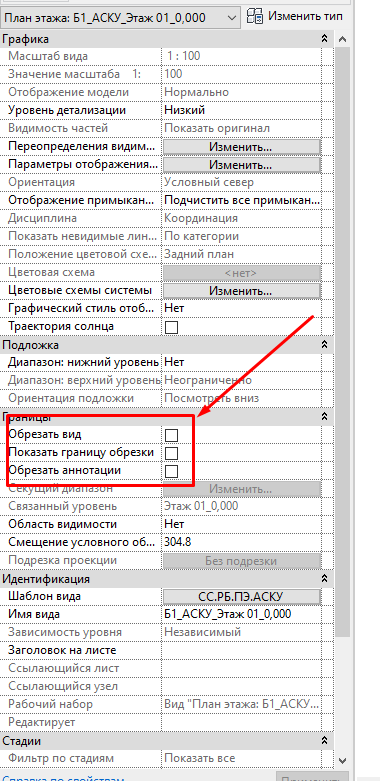This screenshot has width=380, height=781.
Task: Toggle the Траектория солнца checkbox
Action: click(171, 327)
